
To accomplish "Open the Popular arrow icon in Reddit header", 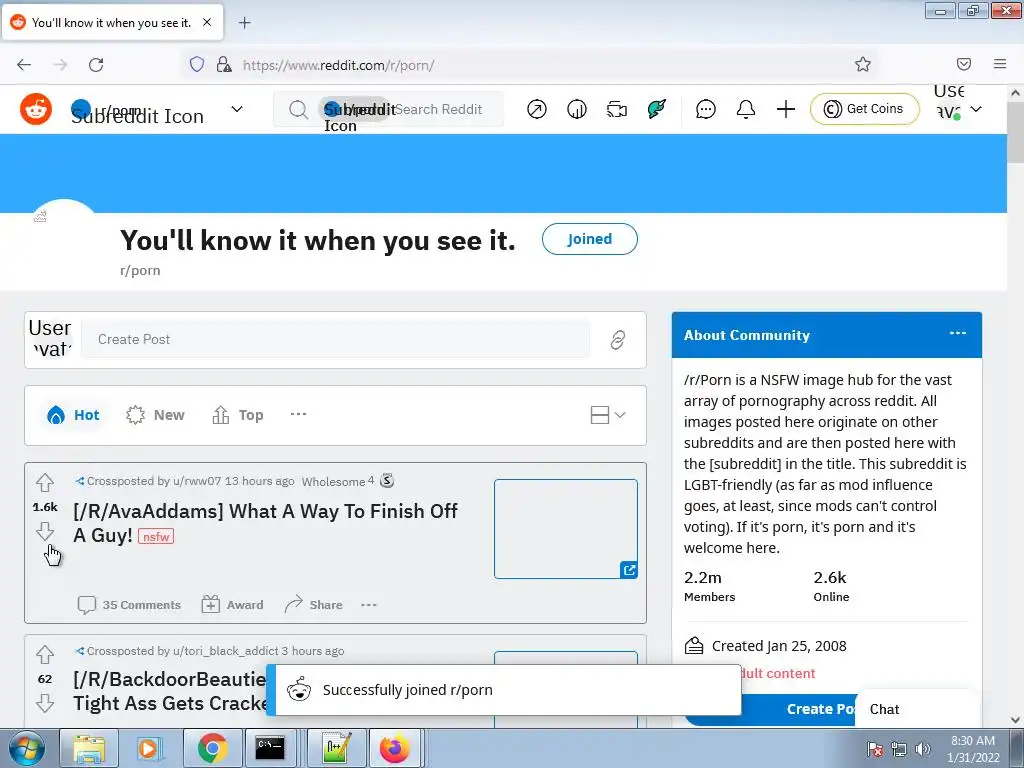I will click(537, 109).
